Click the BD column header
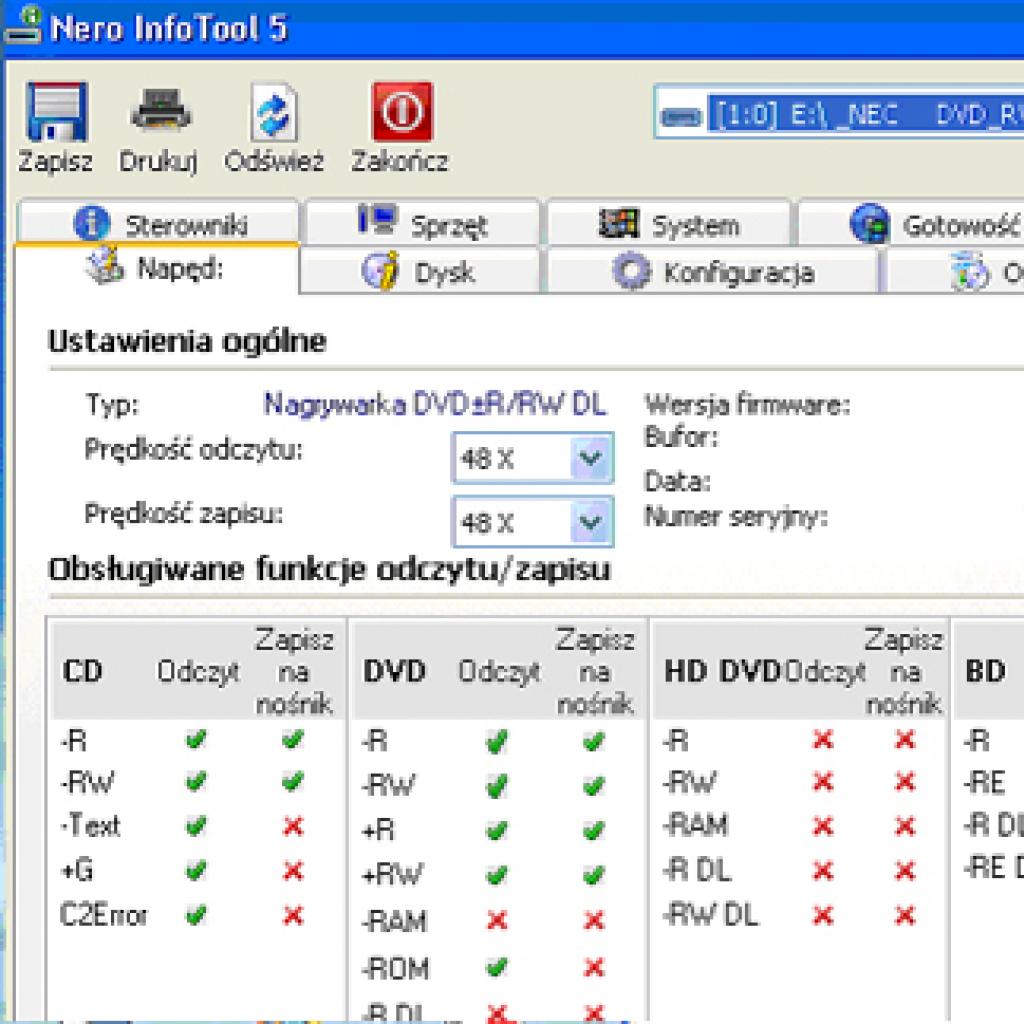1024x1024 pixels. click(985, 671)
